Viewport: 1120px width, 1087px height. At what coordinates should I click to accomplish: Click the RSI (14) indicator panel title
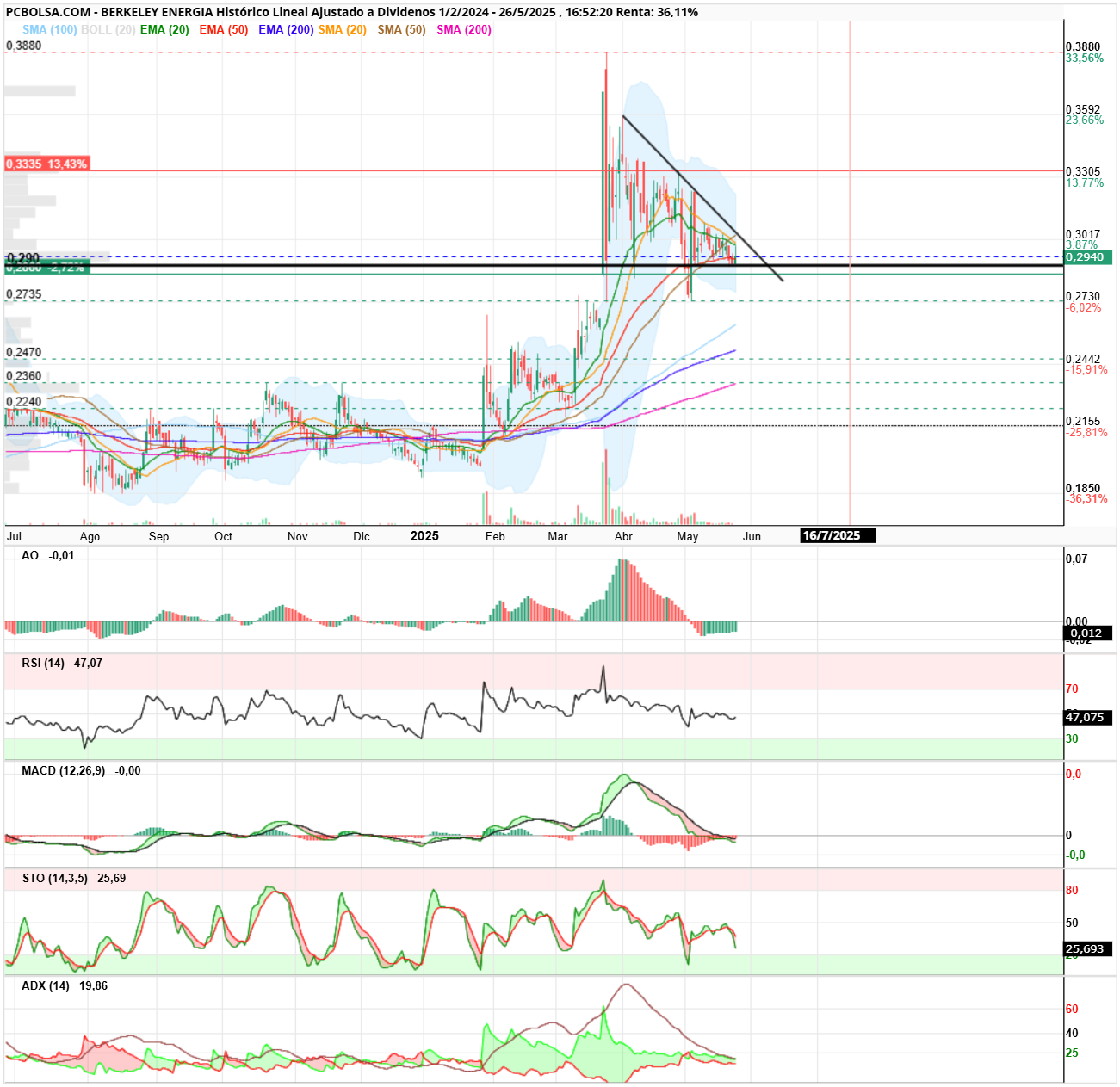click(x=43, y=664)
